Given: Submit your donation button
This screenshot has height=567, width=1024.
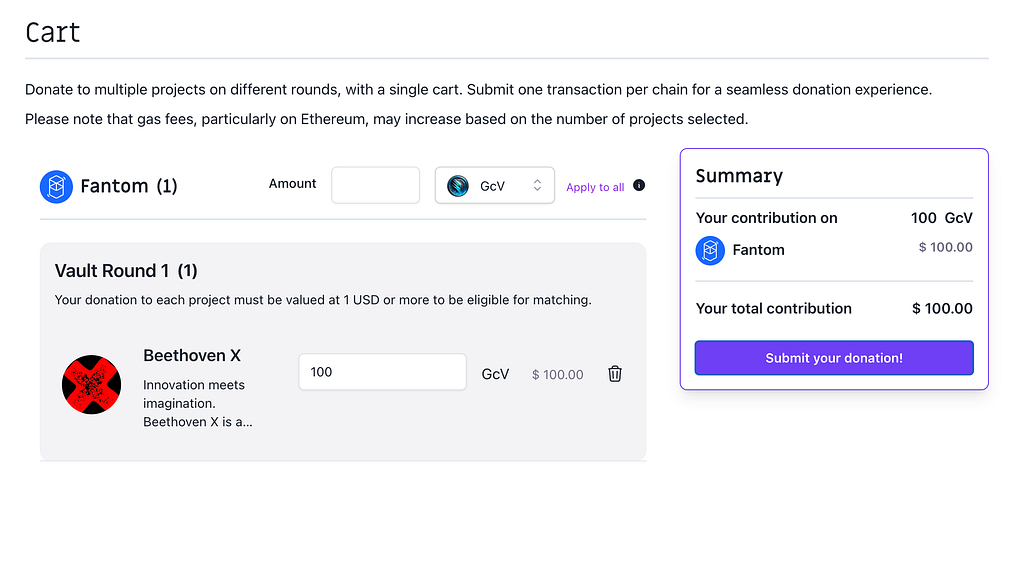Looking at the screenshot, I should 834,358.
